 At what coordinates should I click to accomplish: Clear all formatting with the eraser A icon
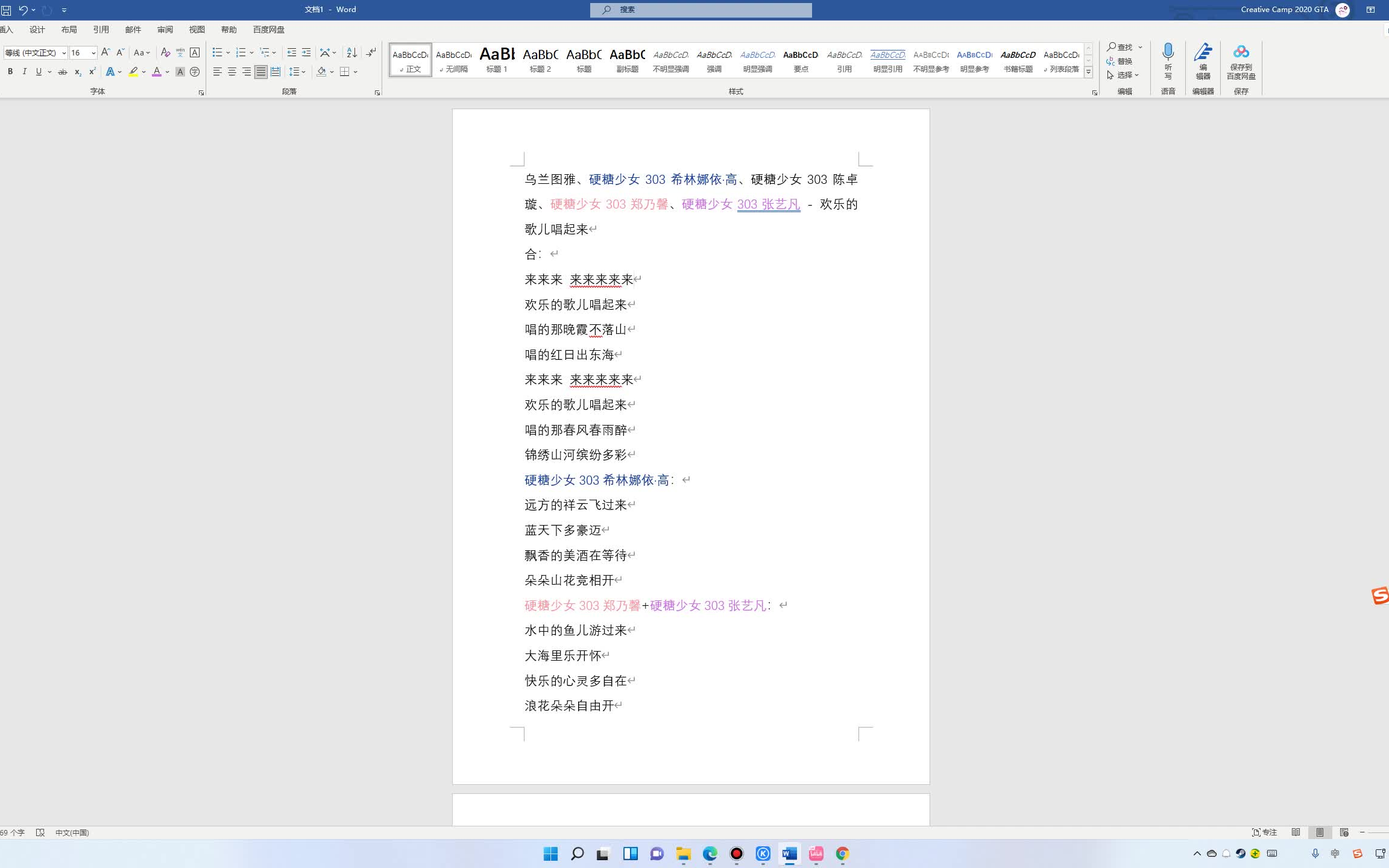coord(165,52)
